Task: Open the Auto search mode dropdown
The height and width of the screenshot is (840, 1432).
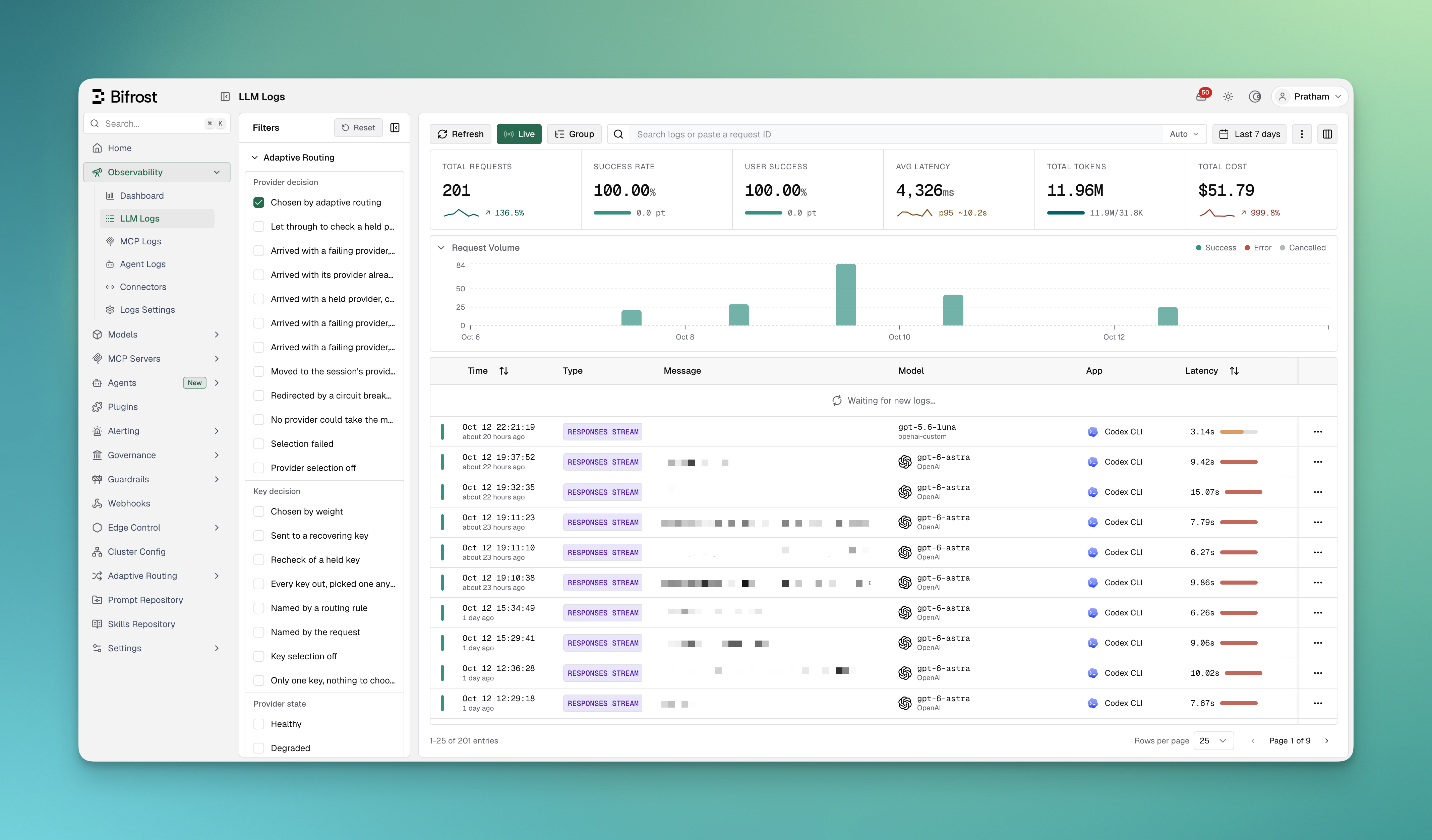Action: coord(1184,134)
